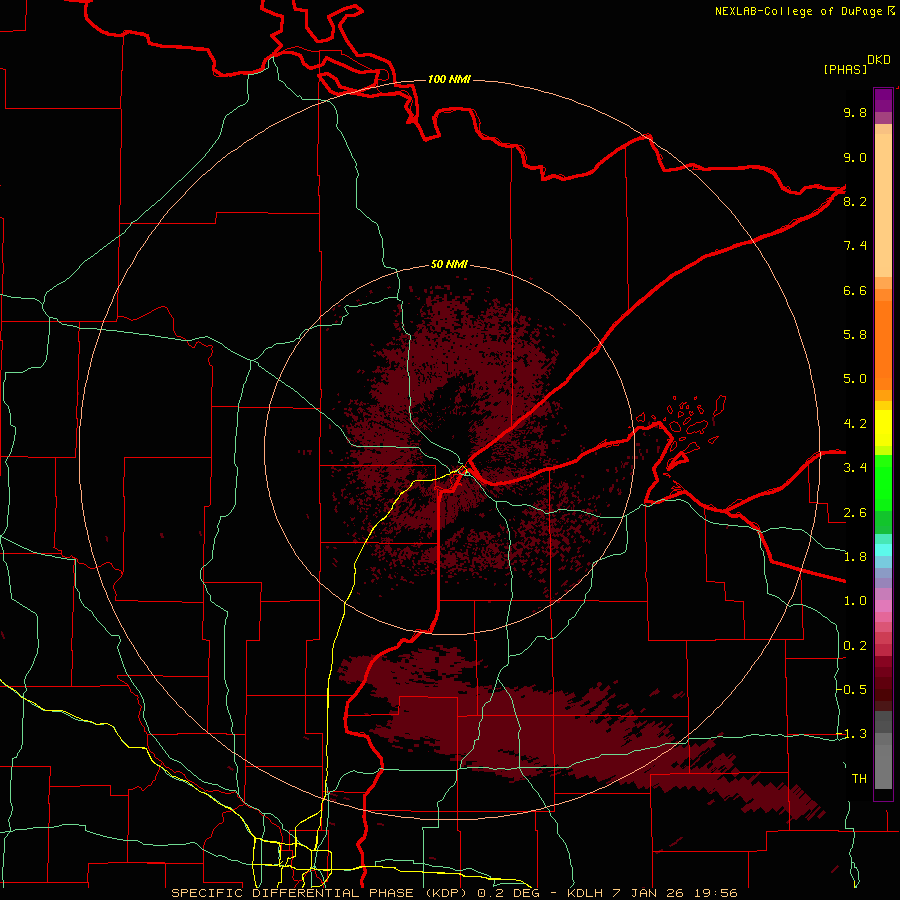The height and width of the screenshot is (900, 900).
Task: Click the DKD label above the color scale
Action: coord(879,60)
